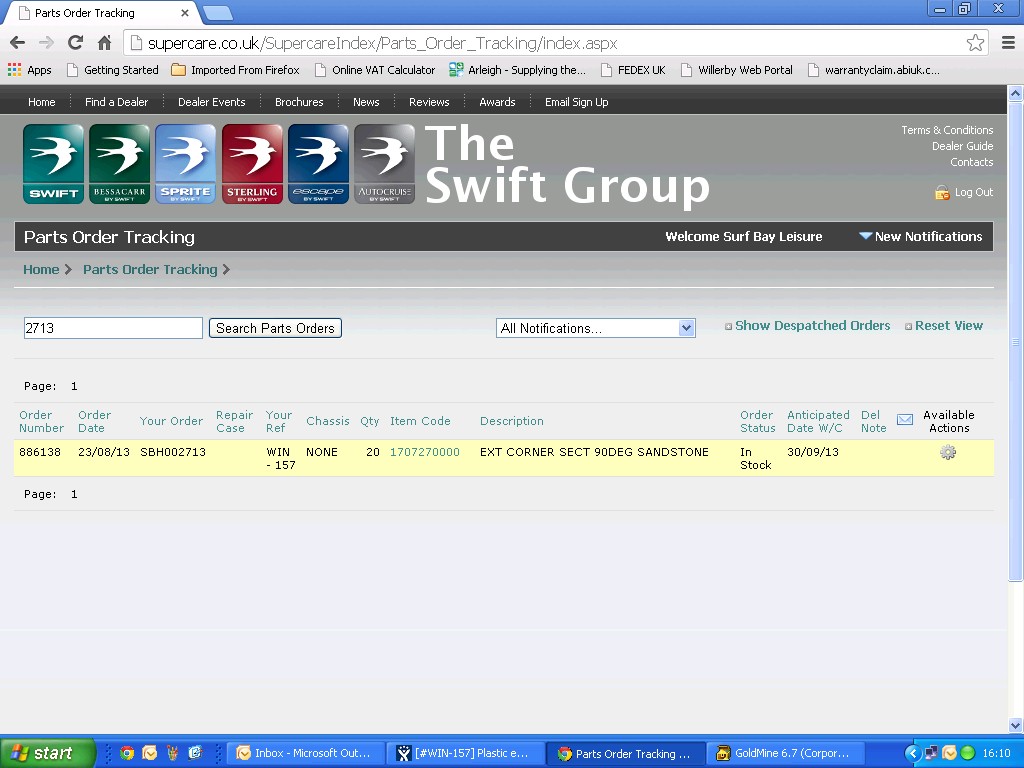Image resolution: width=1024 pixels, height=768 pixels.
Task: Open the Find a Dealer menu item
Action: point(116,102)
